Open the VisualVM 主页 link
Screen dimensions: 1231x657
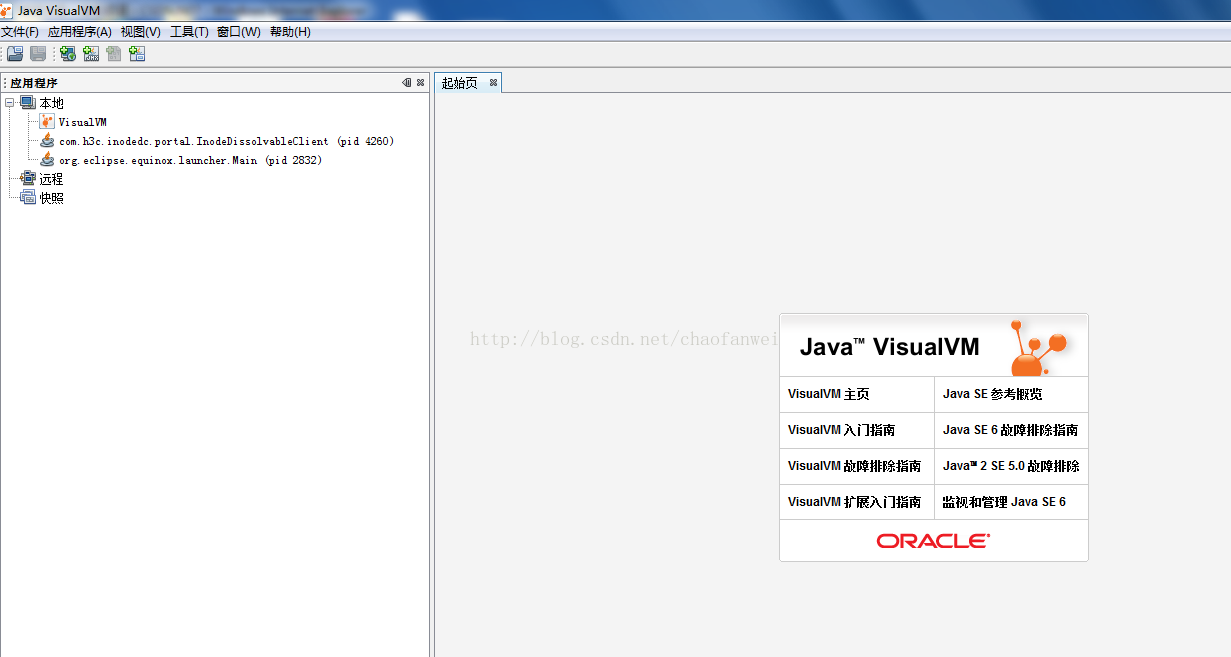pos(829,394)
